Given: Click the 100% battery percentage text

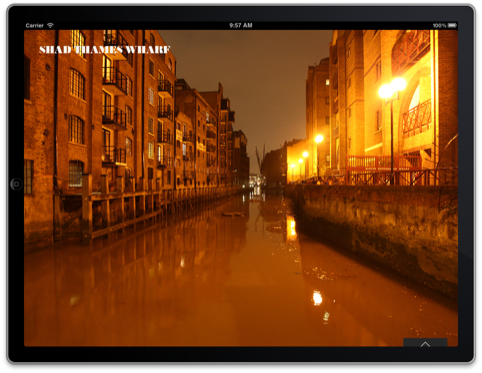Looking at the screenshot, I should (439, 25).
